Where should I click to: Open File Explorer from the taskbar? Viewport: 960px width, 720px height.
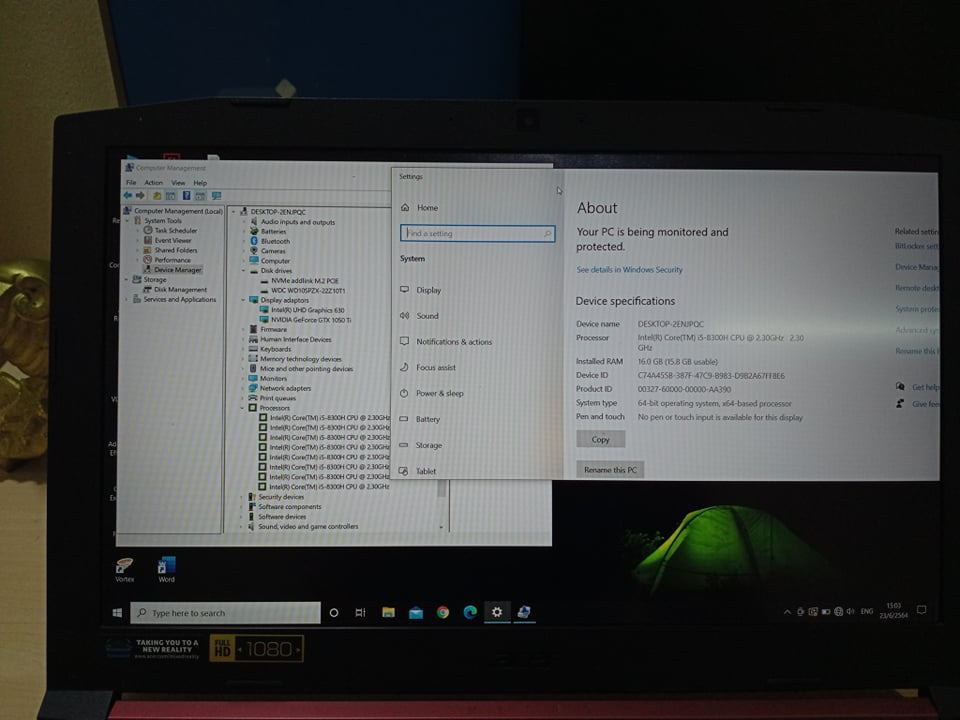[388, 612]
